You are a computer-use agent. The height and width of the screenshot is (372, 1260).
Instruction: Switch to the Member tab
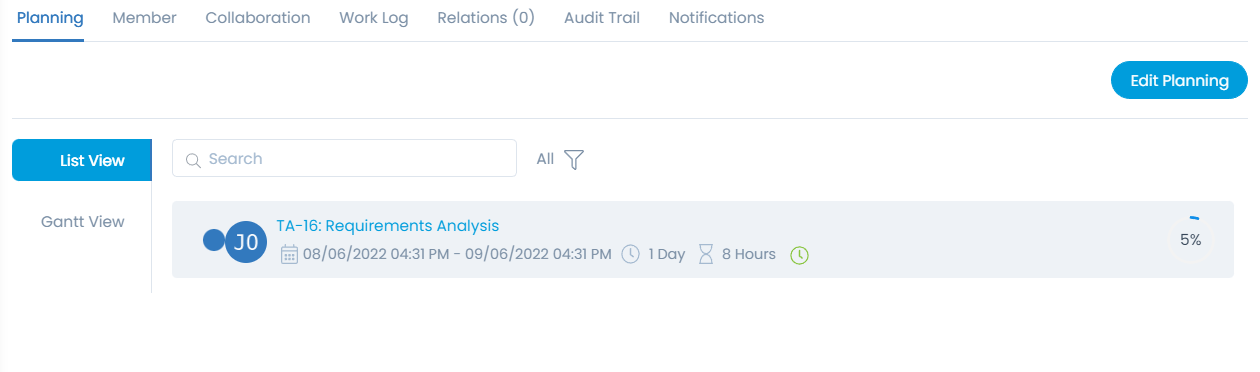(145, 18)
